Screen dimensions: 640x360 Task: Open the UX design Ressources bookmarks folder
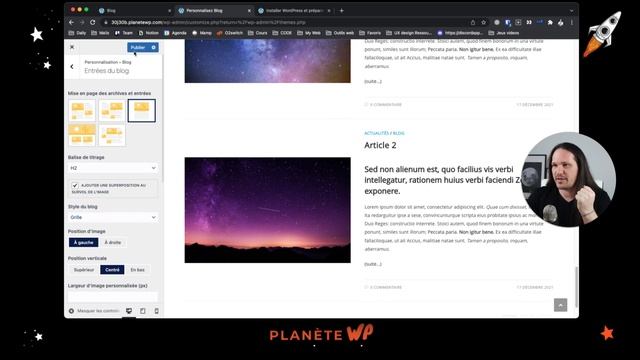pos(409,33)
